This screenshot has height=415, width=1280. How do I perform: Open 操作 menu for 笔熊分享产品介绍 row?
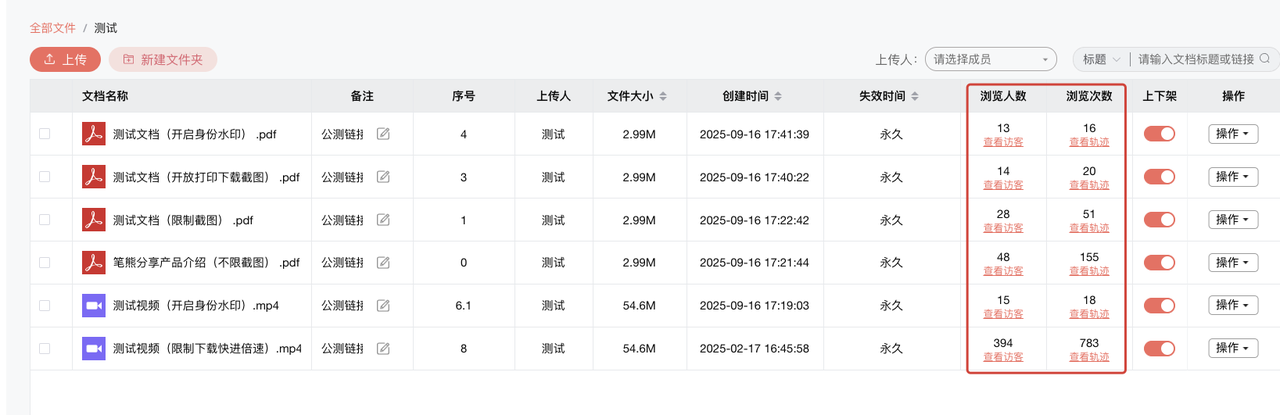(1233, 263)
